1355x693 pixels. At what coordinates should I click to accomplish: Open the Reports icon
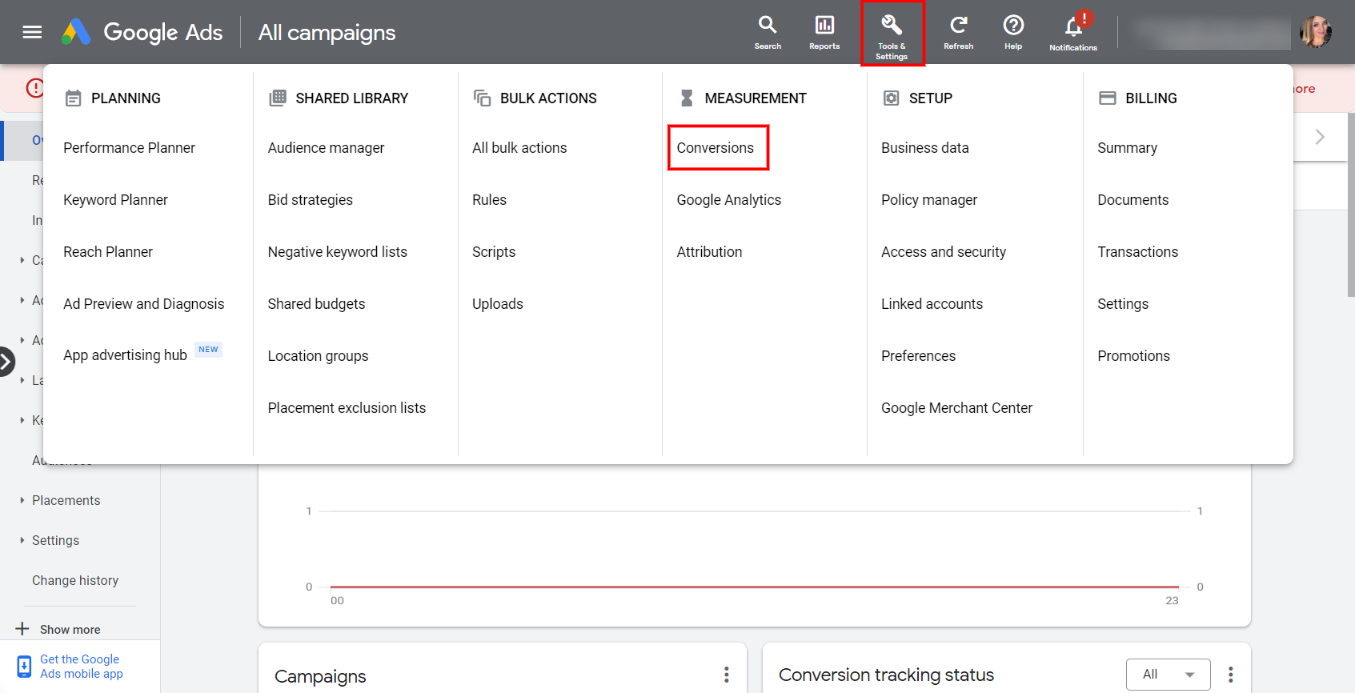coord(824,30)
